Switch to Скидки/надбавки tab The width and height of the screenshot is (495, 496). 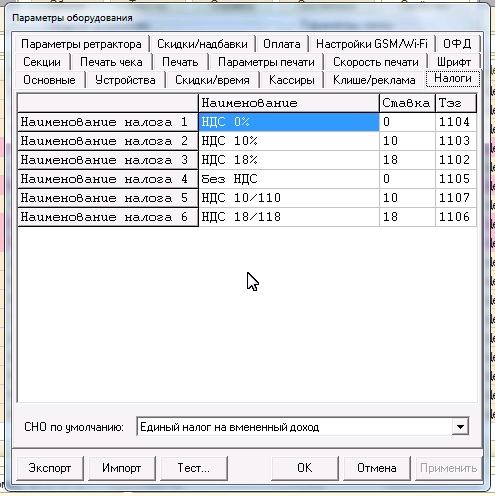(x=202, y=44)
